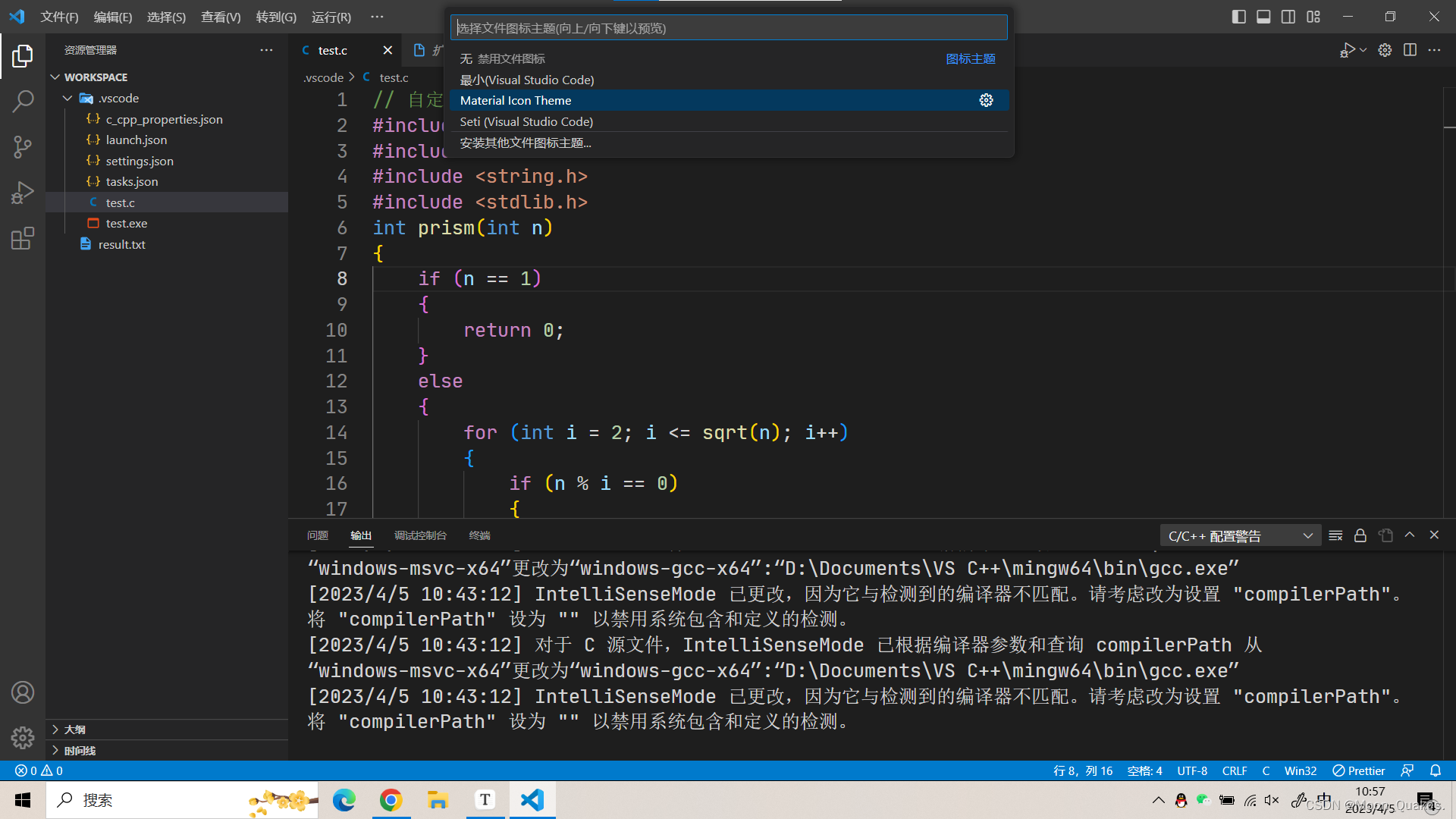Open the 运行(R) menu
Viewport: 1456px width, 819px height.
[x=331, y=17]
